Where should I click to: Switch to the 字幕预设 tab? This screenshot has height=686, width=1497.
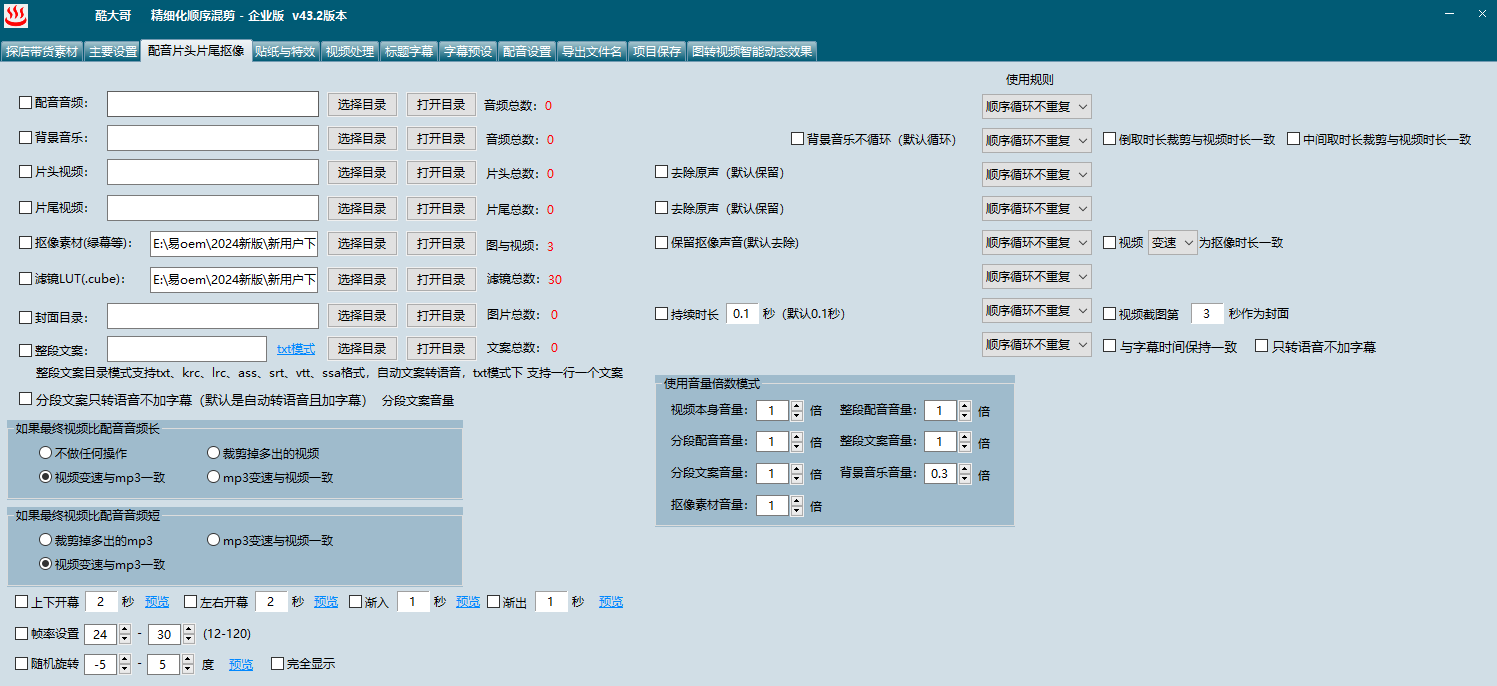click(468, 52)
